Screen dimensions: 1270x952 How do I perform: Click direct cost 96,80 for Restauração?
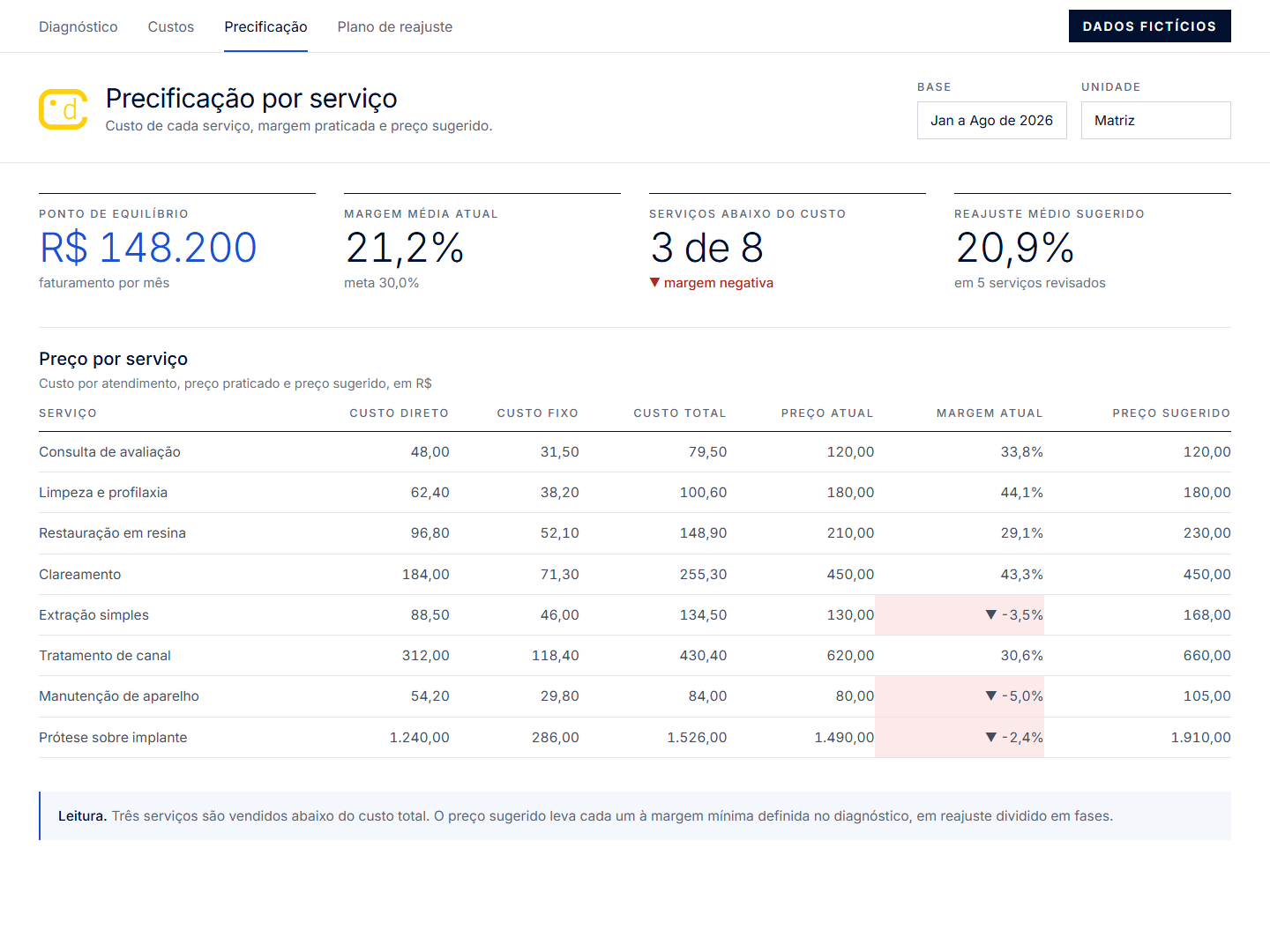click(430, 533)
